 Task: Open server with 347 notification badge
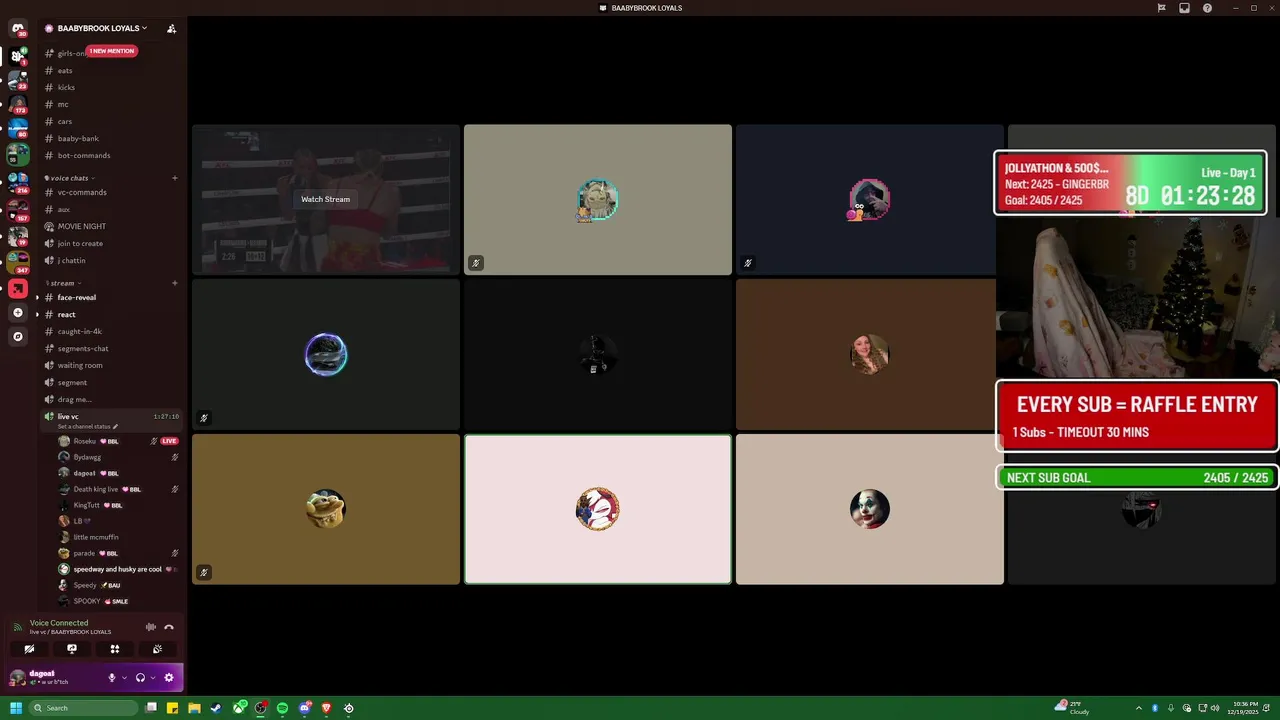click(18, 262)
